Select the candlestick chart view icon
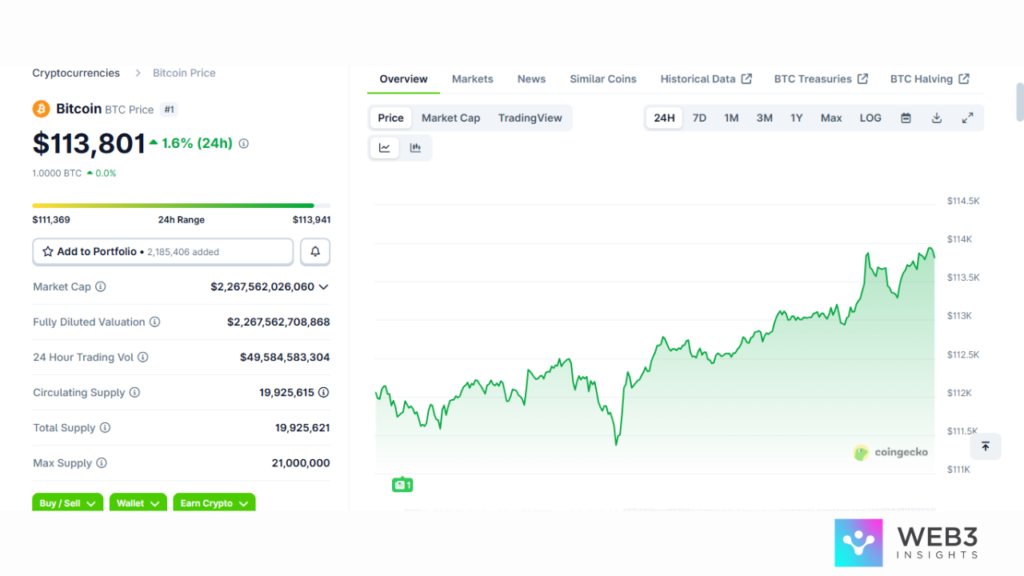The width and height of the screenshot is (1024, 576). (415, 148)
